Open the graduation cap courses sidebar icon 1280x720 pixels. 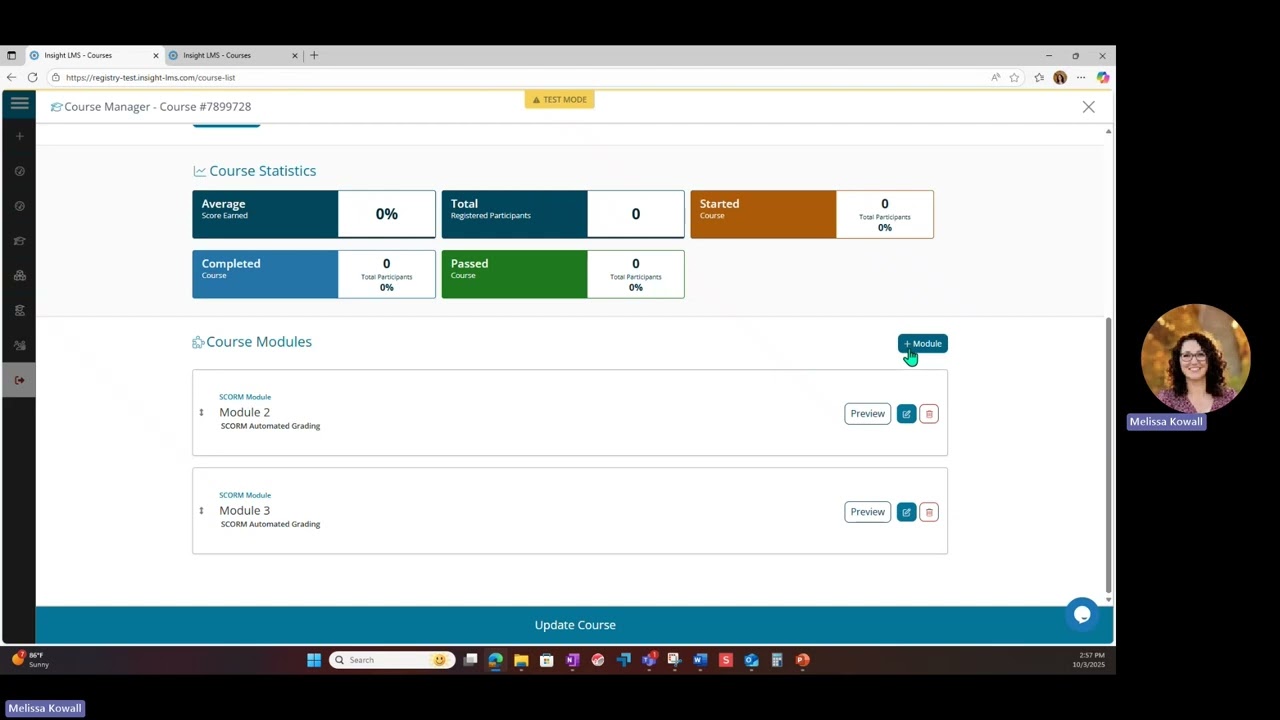coord(19,241)
